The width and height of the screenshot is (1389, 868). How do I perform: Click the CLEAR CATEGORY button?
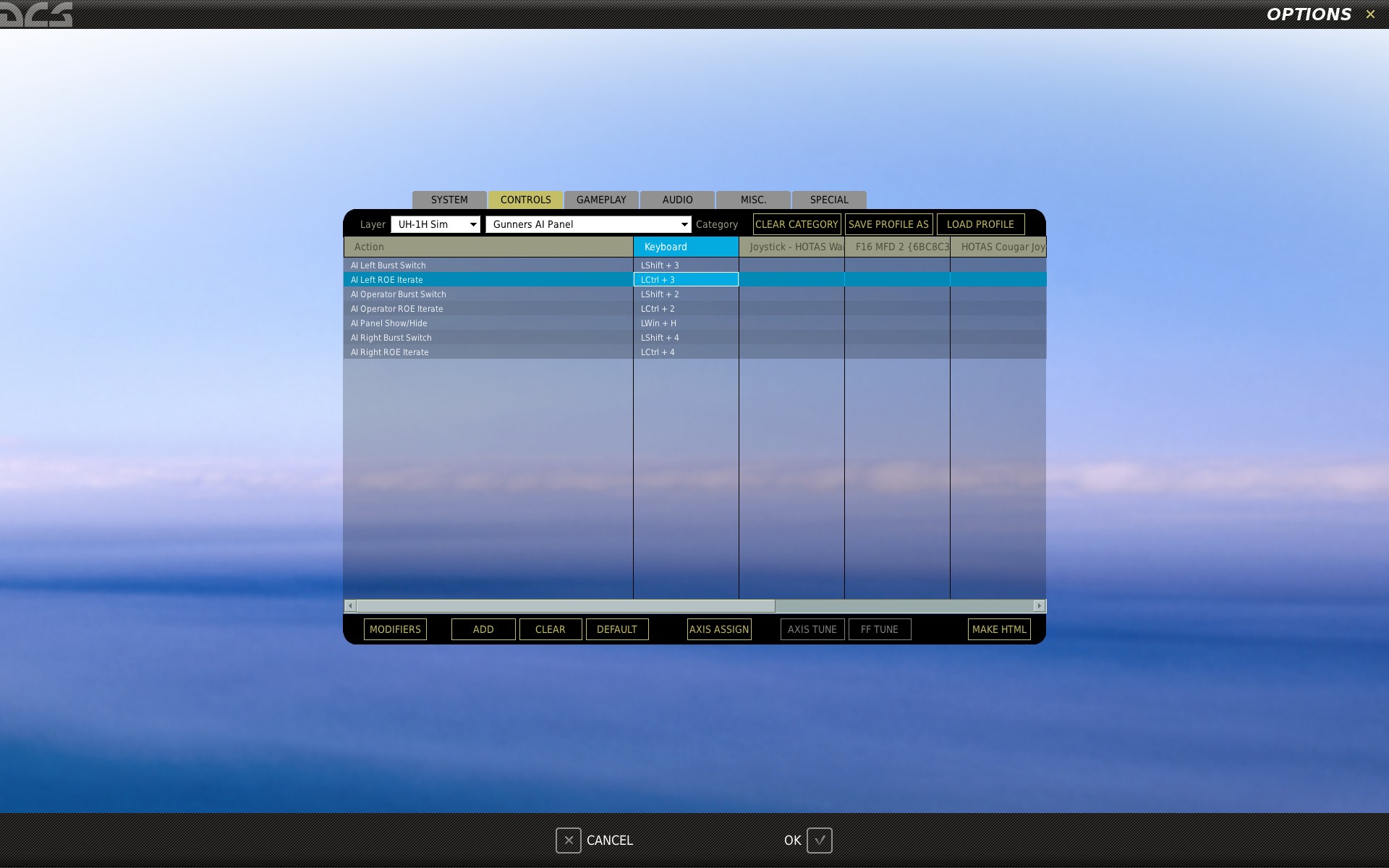point(797,224)
